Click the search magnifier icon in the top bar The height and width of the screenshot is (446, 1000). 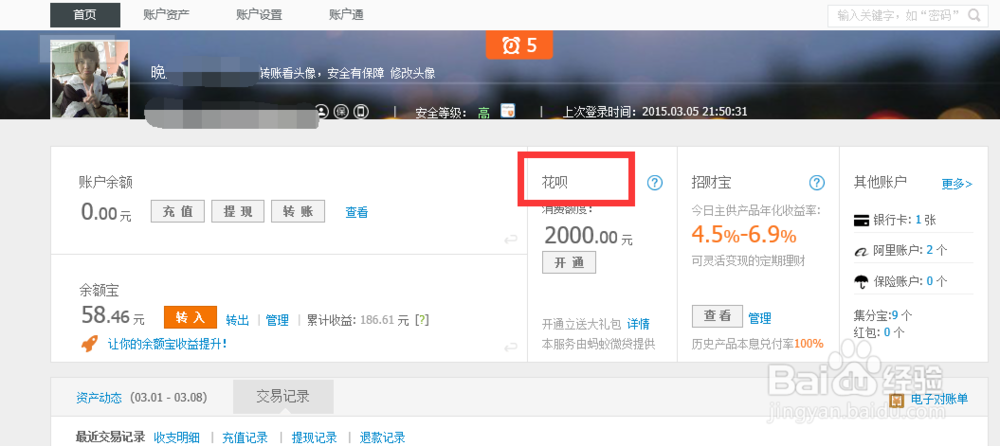click(x=974, y=15)
